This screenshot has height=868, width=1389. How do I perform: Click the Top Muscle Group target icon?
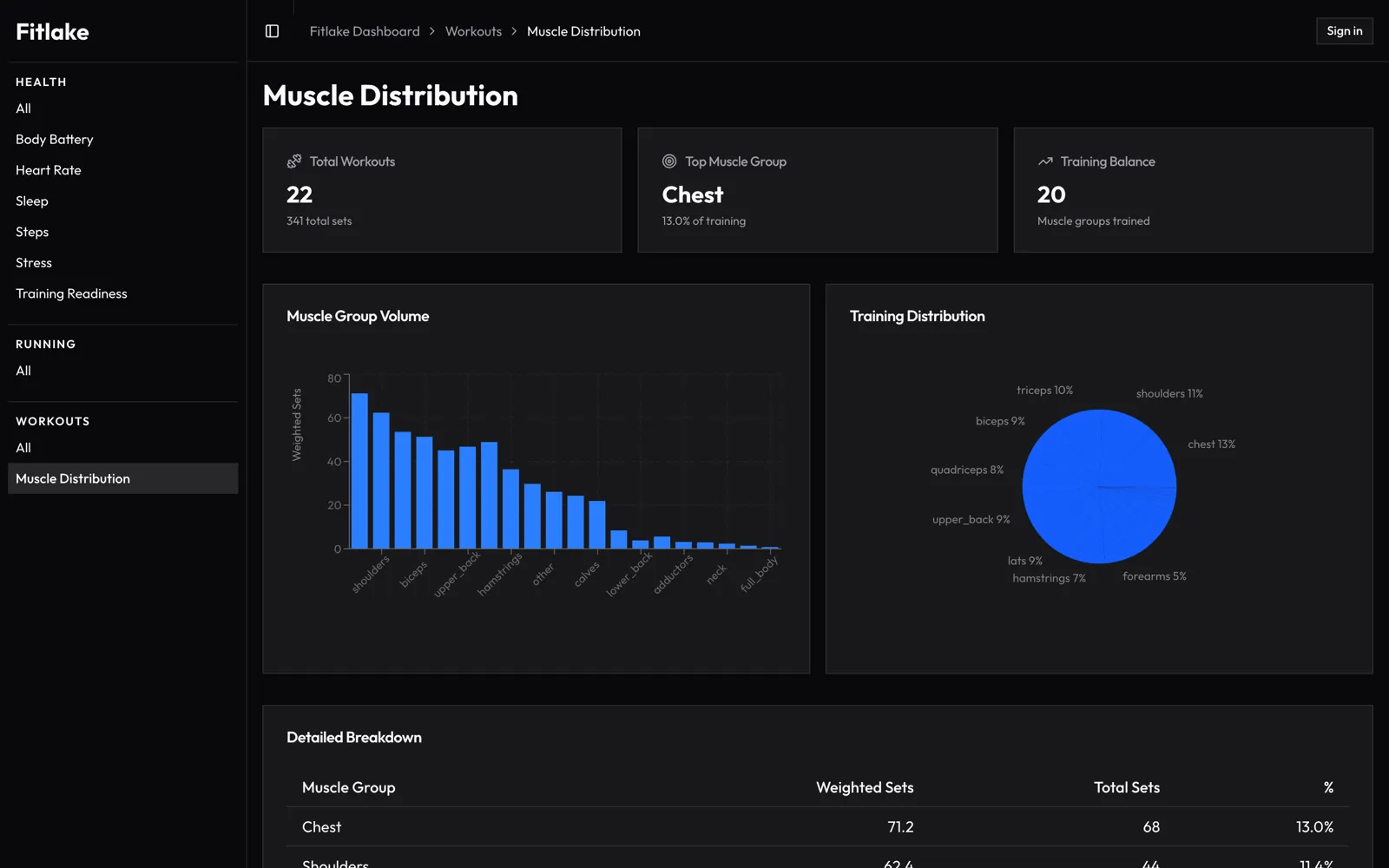click(x=669, y=161)
